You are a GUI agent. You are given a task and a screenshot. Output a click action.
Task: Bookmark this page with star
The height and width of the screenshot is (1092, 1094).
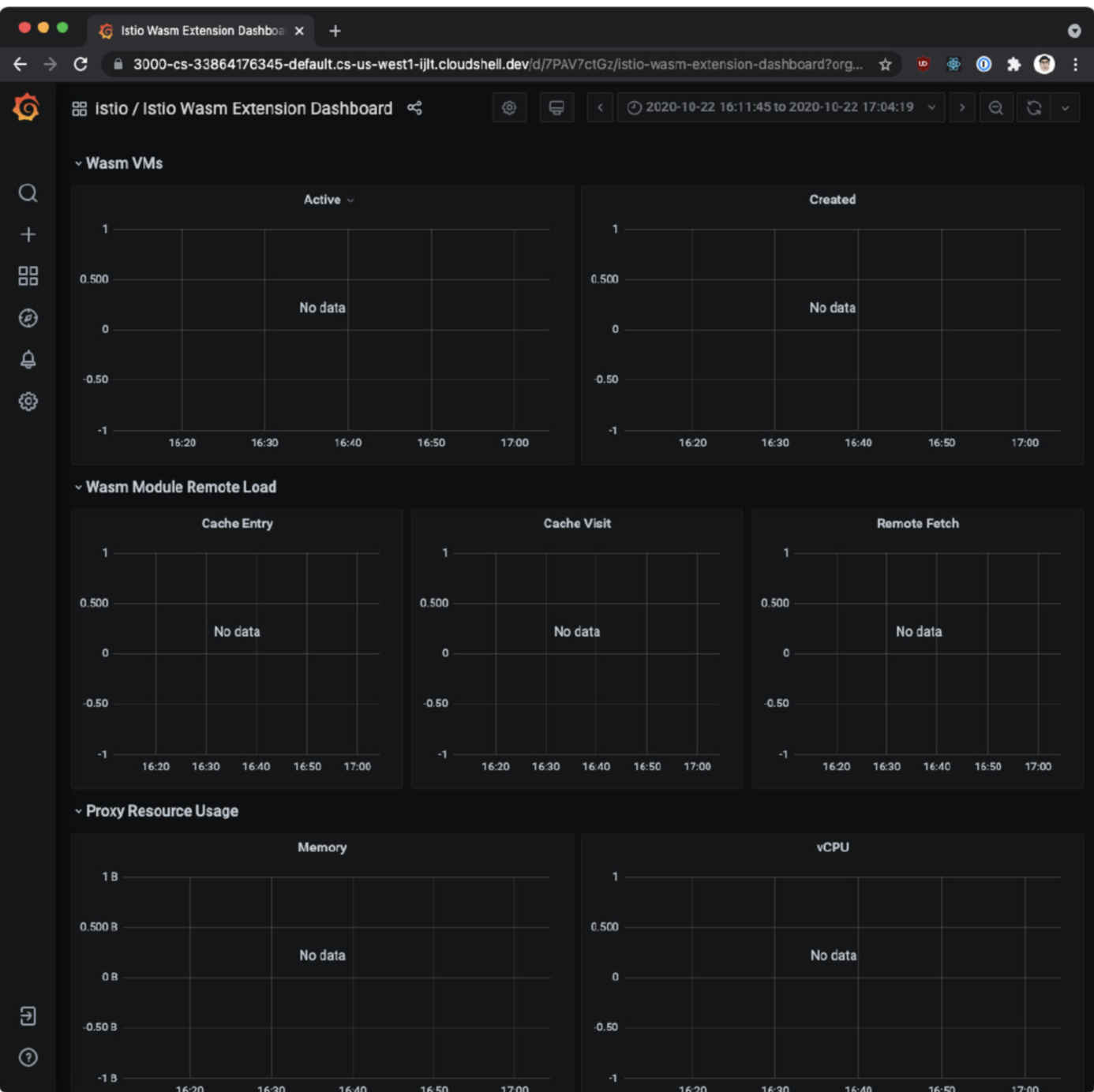[x=885, y=65]
